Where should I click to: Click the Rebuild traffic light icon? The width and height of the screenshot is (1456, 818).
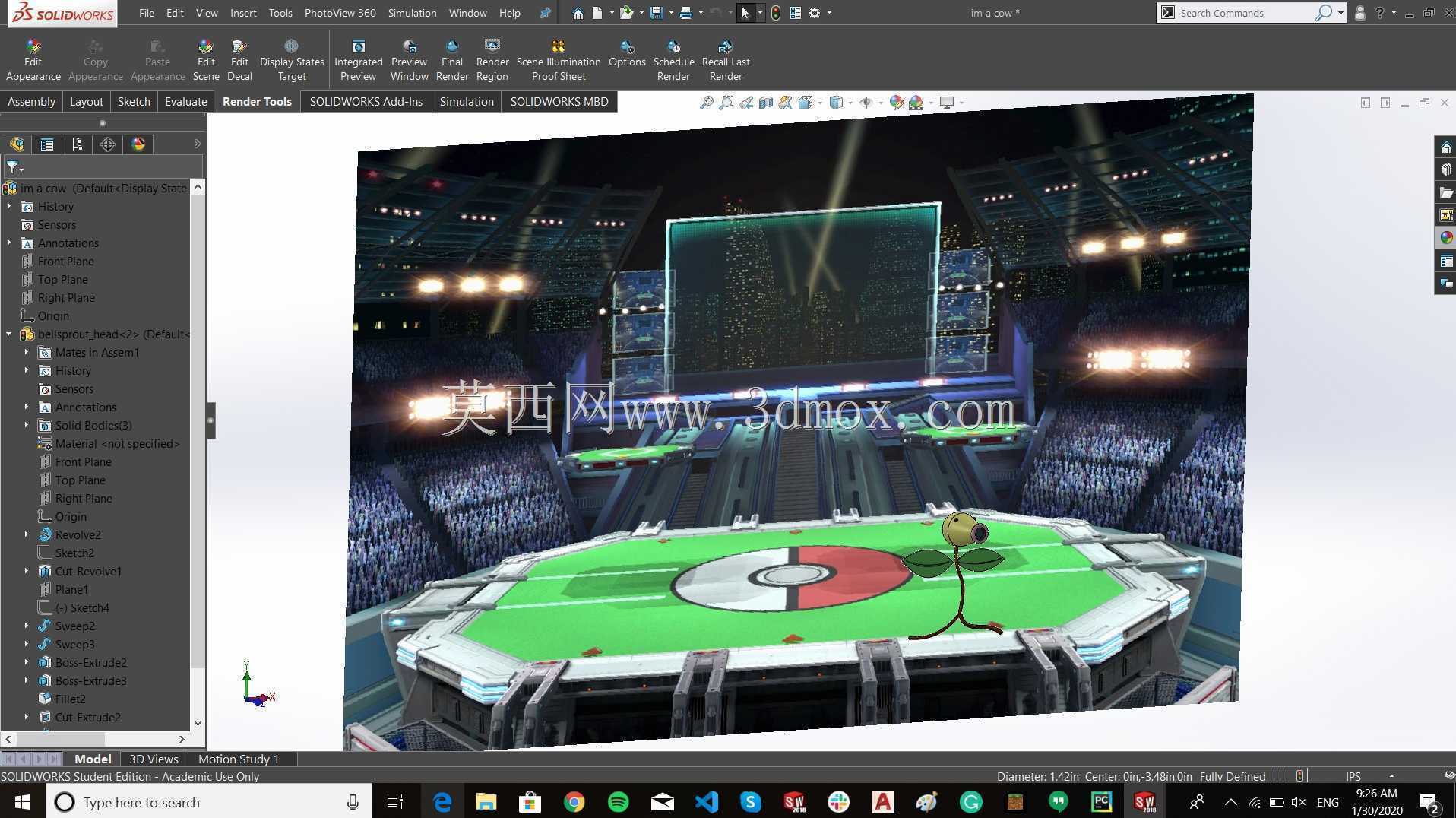click(x=775, y=13)
